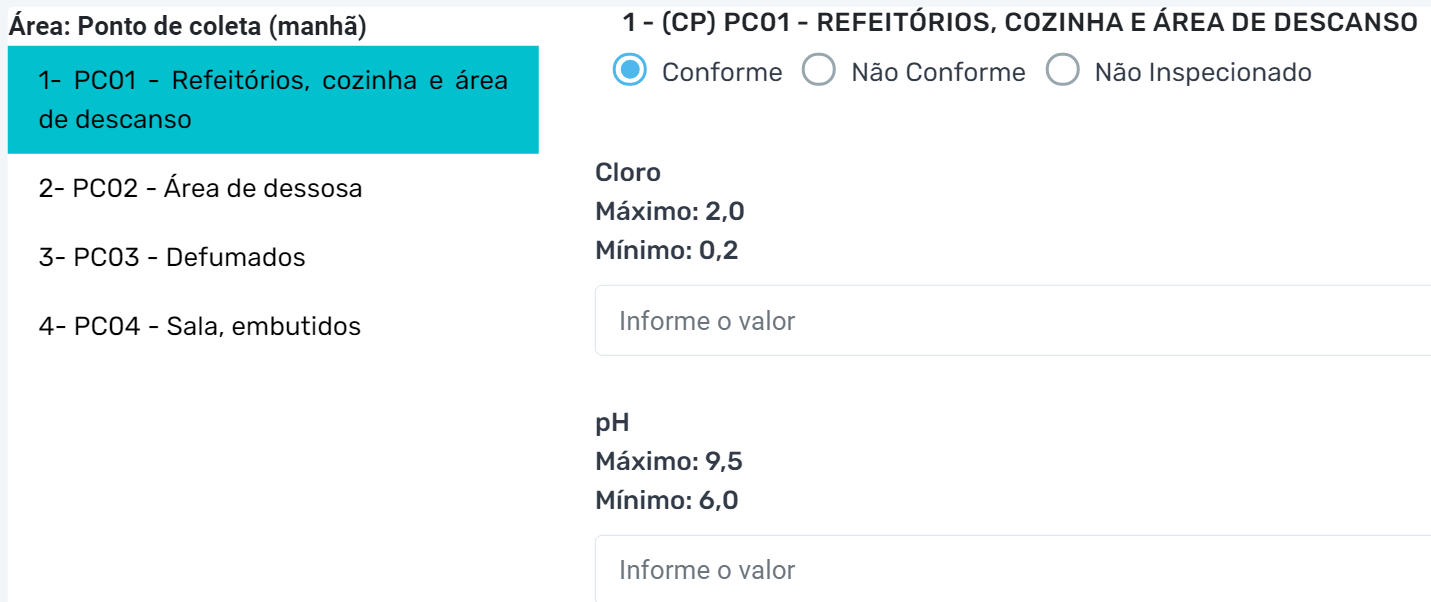Choose the Não Inspecionado radio circle

click(x=1062, y=71)
